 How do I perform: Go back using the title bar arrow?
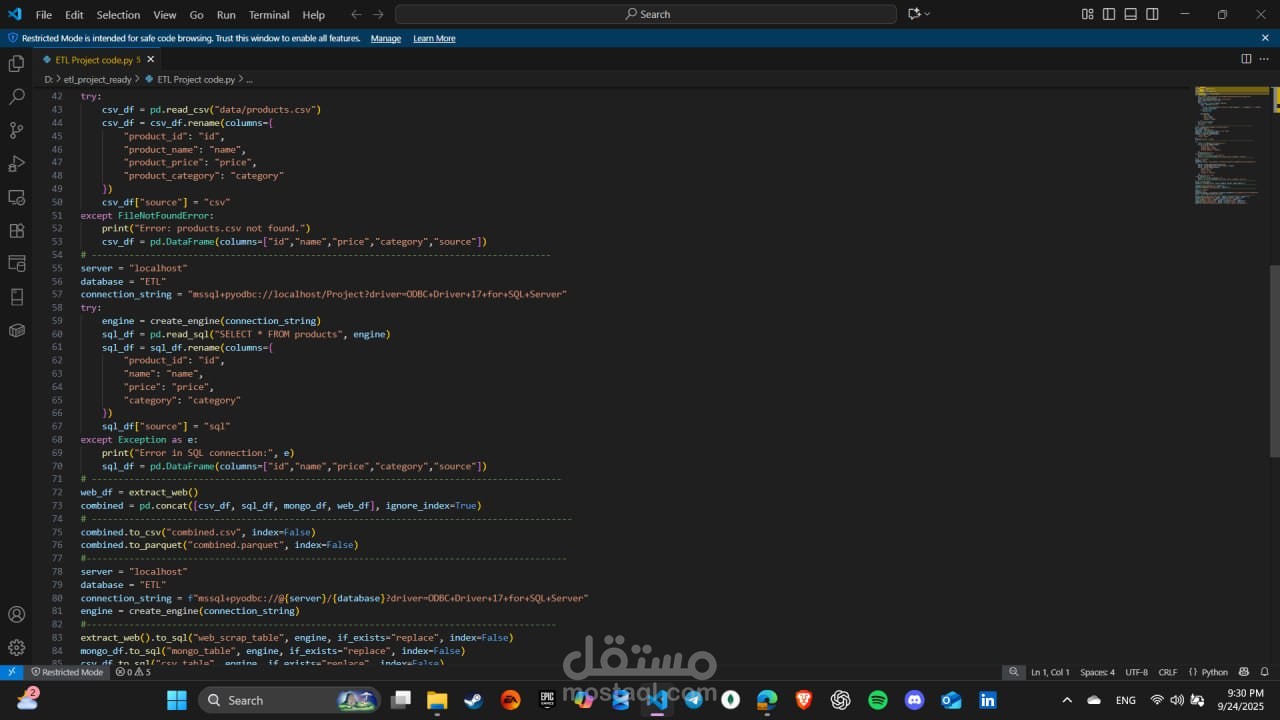(357, 14)
